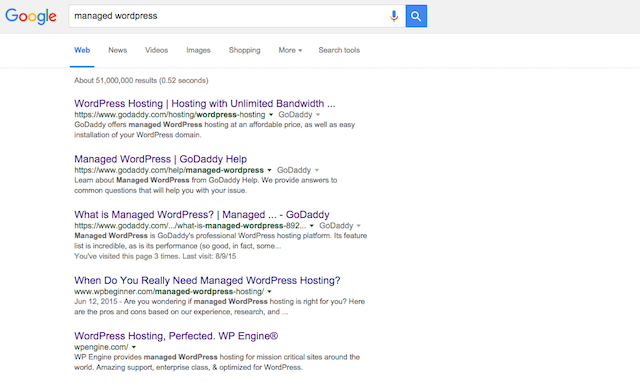This screenshot has width=640, height=383.
Task: Expand arrow beside wpbeginner.com URL
Action: [269, 292]
